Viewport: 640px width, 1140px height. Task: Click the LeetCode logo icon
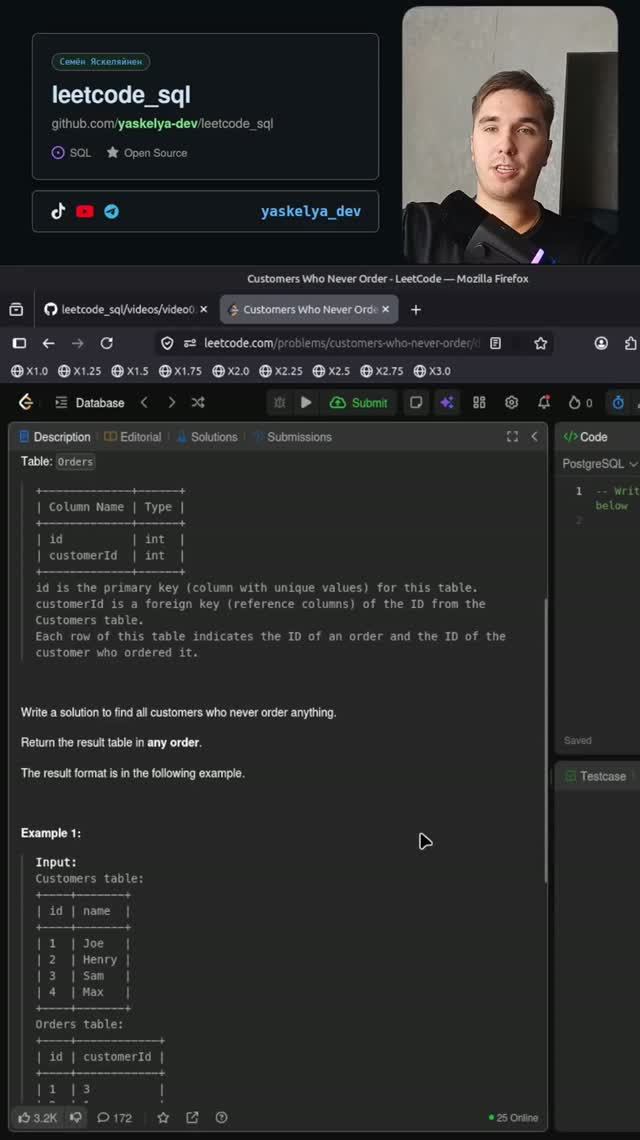(26, 402)
